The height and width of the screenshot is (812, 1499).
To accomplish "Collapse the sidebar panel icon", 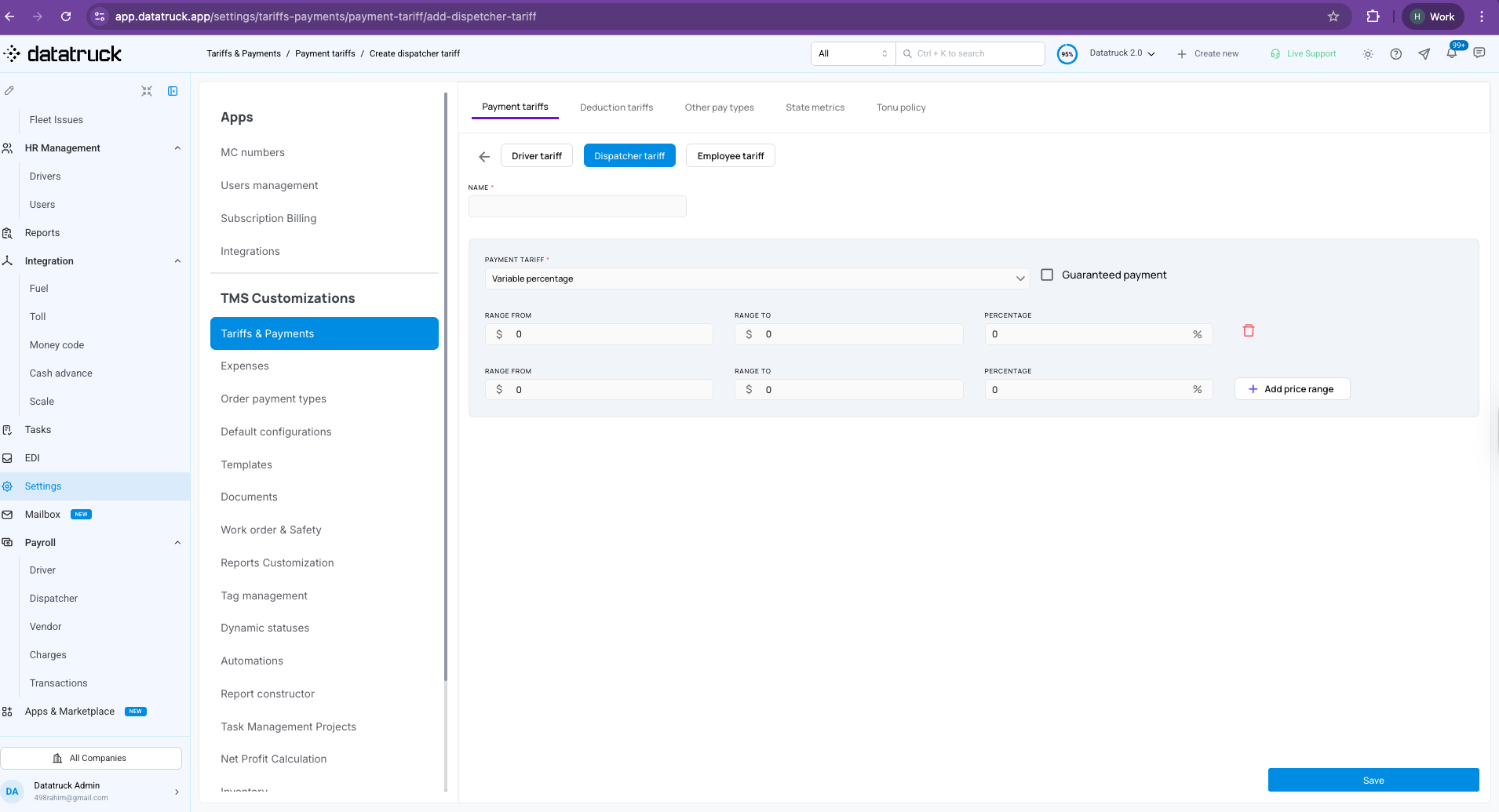I will (173, 91).
